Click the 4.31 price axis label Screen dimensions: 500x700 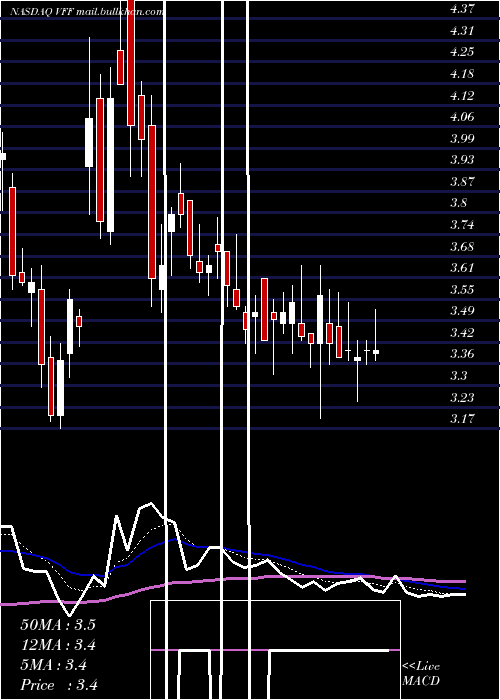tap(462, 30)
